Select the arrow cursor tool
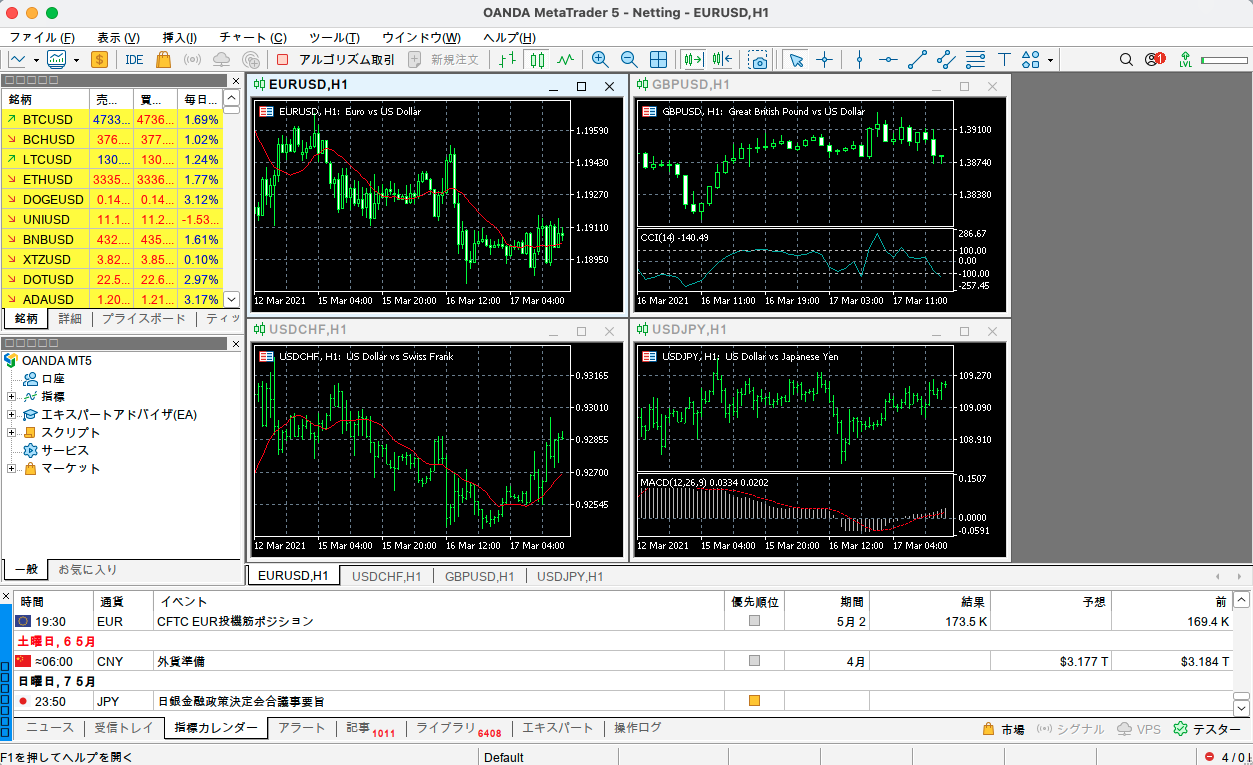The image size is (1253, 765). coord(796,60)
